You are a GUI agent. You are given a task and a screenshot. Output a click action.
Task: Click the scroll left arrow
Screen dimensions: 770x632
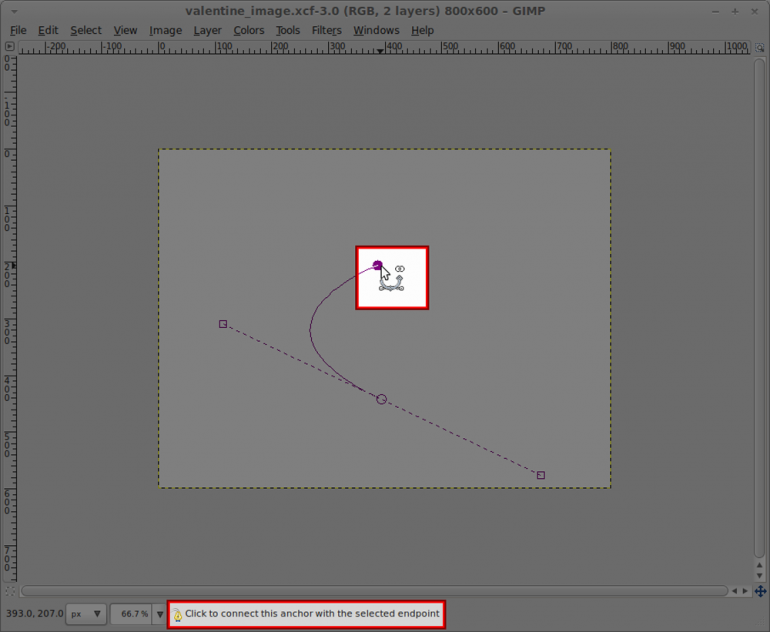click(x=735, y=591)
